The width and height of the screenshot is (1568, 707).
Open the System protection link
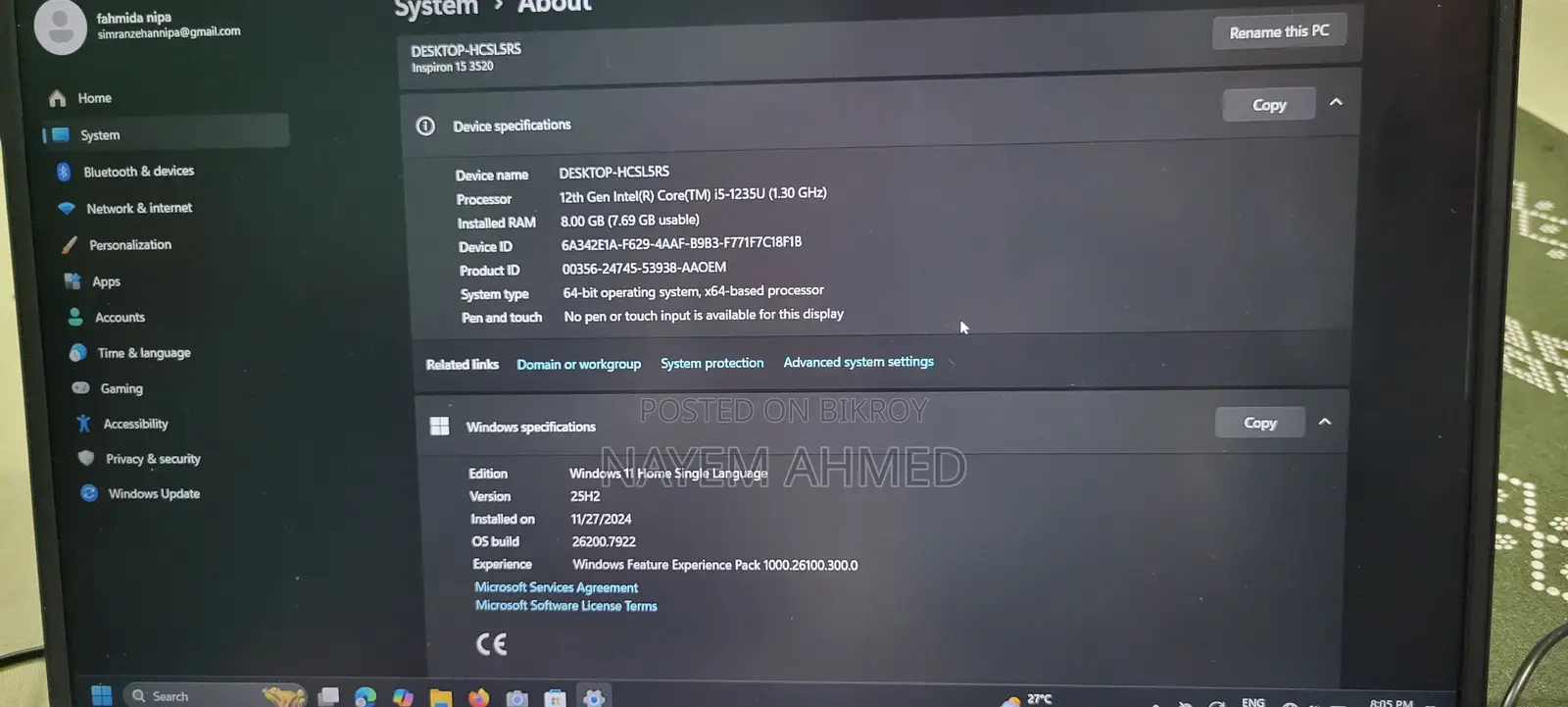pyautogui.click(x=711, y=363)
